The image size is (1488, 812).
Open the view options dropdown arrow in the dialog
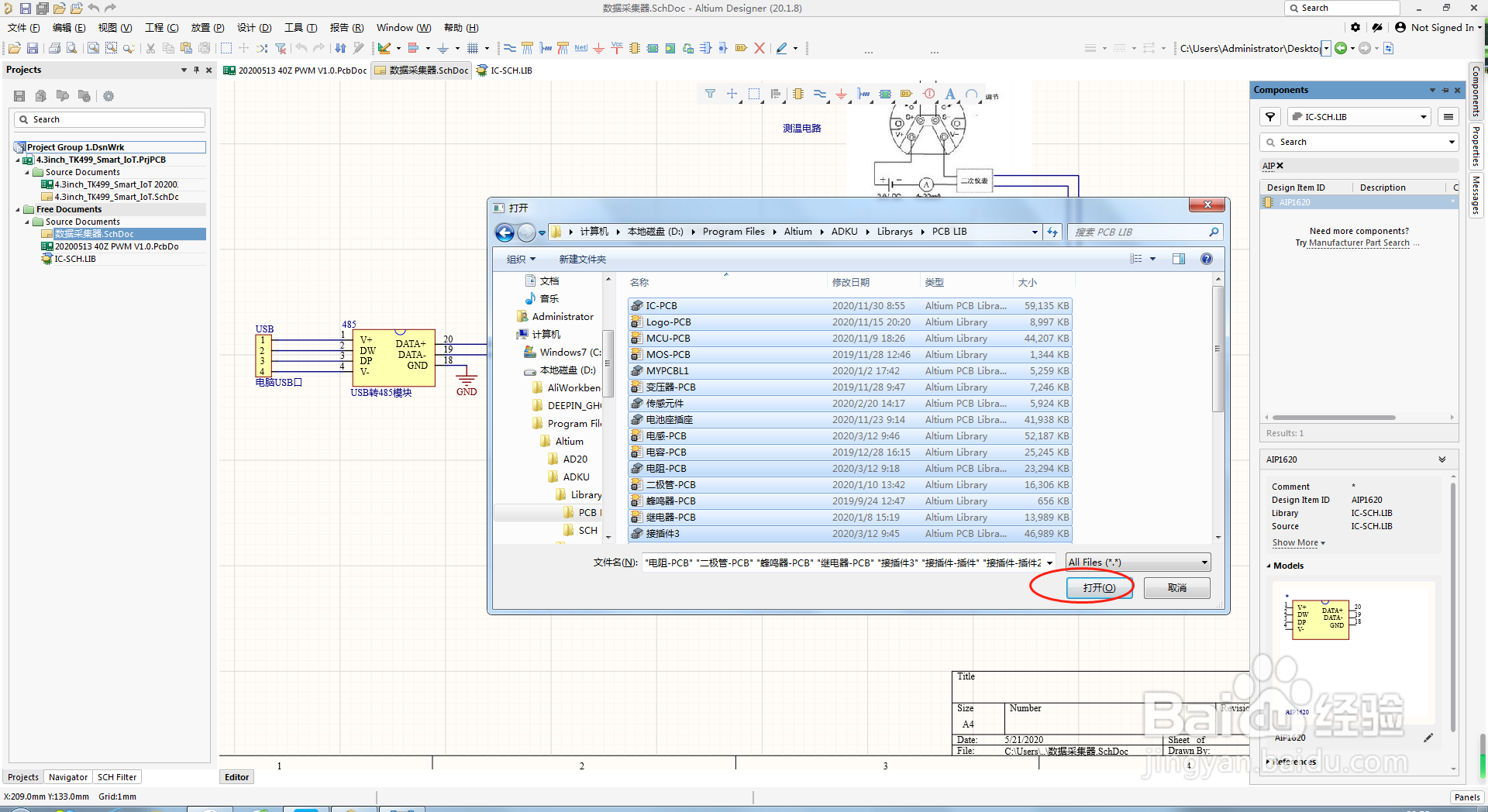pyautogui.click(x=1152, y=259)
